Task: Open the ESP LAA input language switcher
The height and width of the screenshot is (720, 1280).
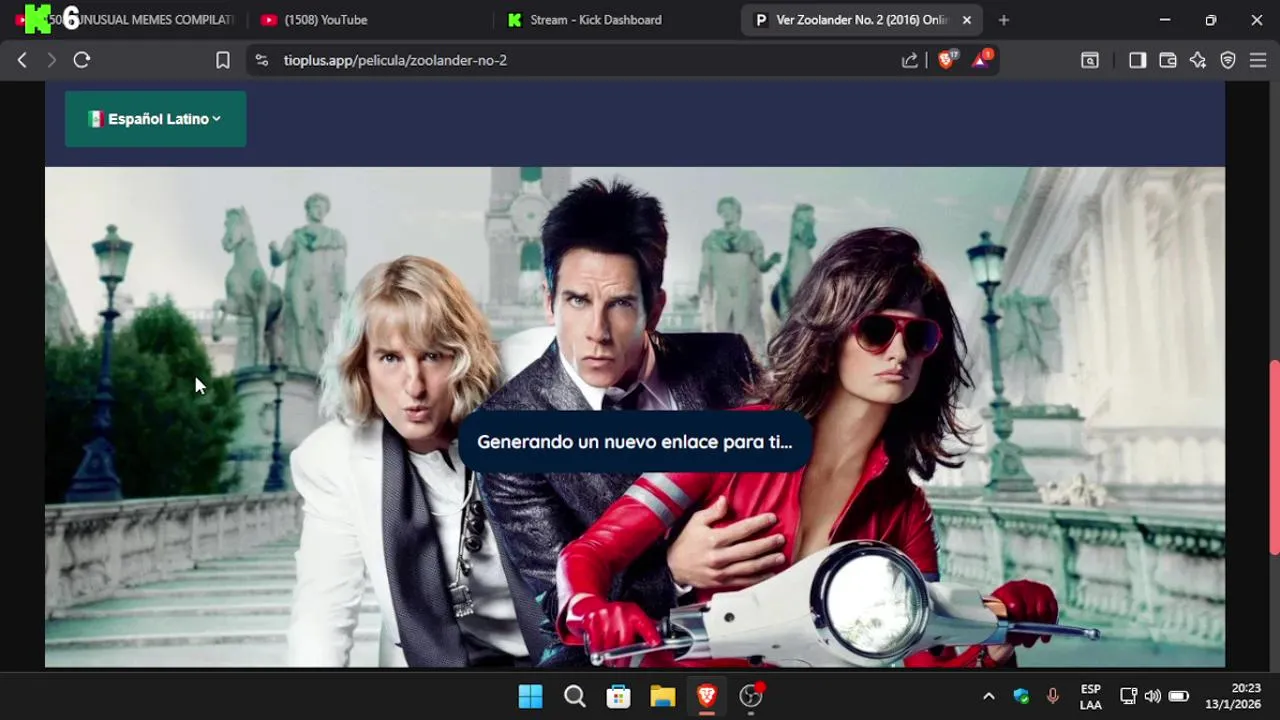Action: pyautogui.click(x=1091, y=696)
